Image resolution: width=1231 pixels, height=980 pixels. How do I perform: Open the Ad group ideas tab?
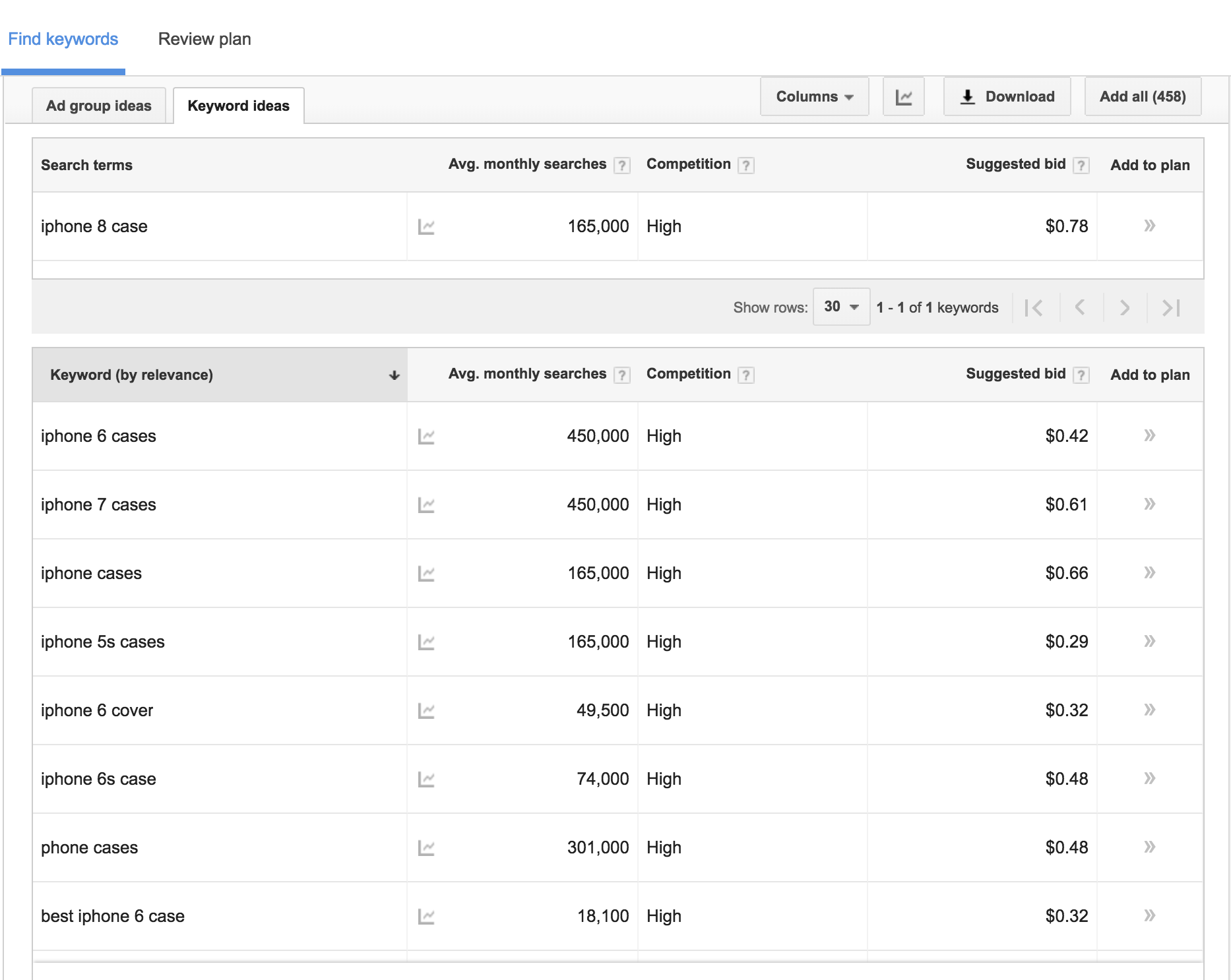[99, 106]
